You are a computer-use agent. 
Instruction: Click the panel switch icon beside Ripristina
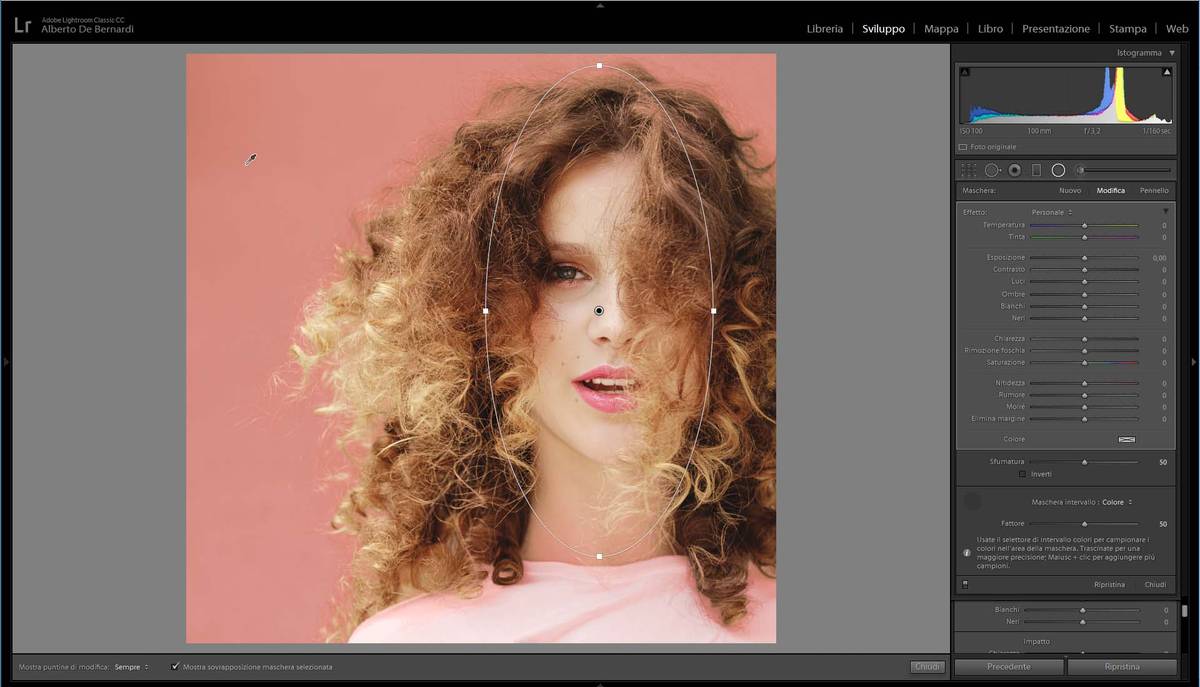pos(965,584)
